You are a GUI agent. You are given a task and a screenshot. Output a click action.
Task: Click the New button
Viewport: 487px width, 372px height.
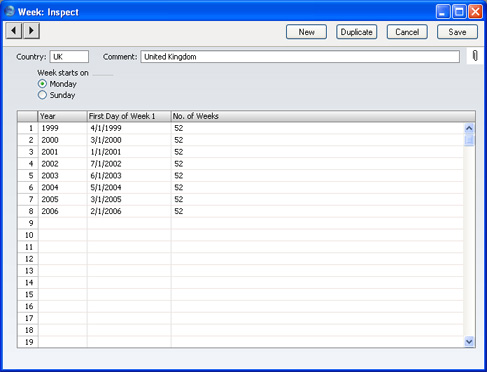click(x=306, y=32)
